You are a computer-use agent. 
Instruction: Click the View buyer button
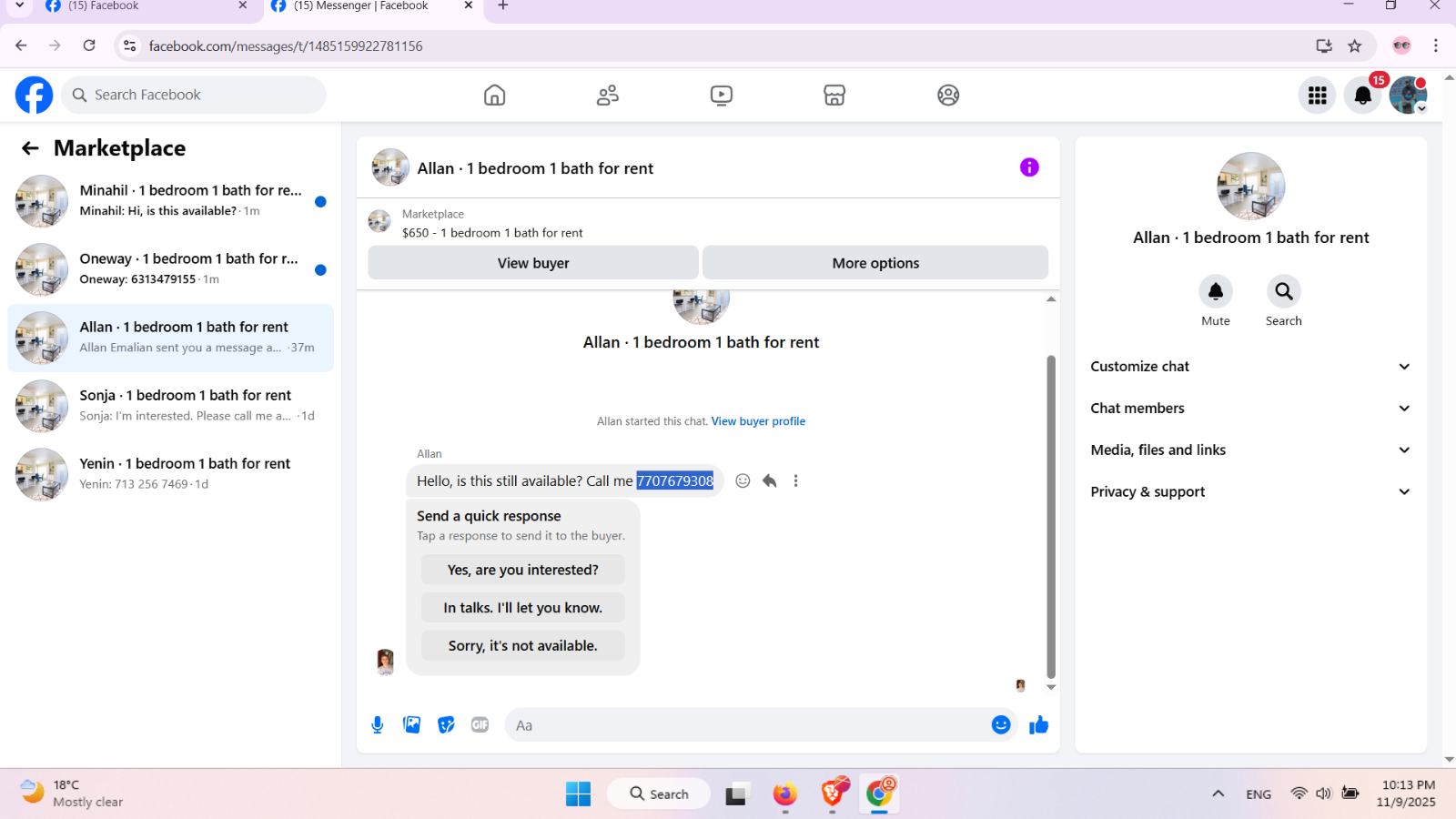point(533,263)
